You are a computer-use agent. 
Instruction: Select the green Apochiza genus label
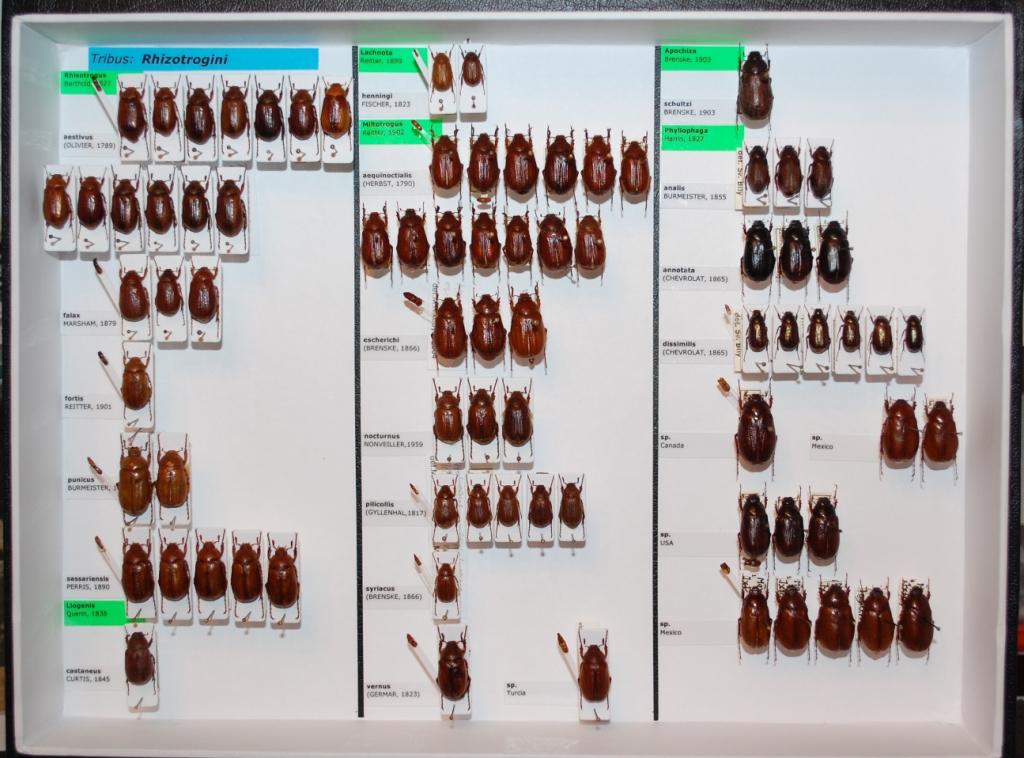(x=699, y=56)
